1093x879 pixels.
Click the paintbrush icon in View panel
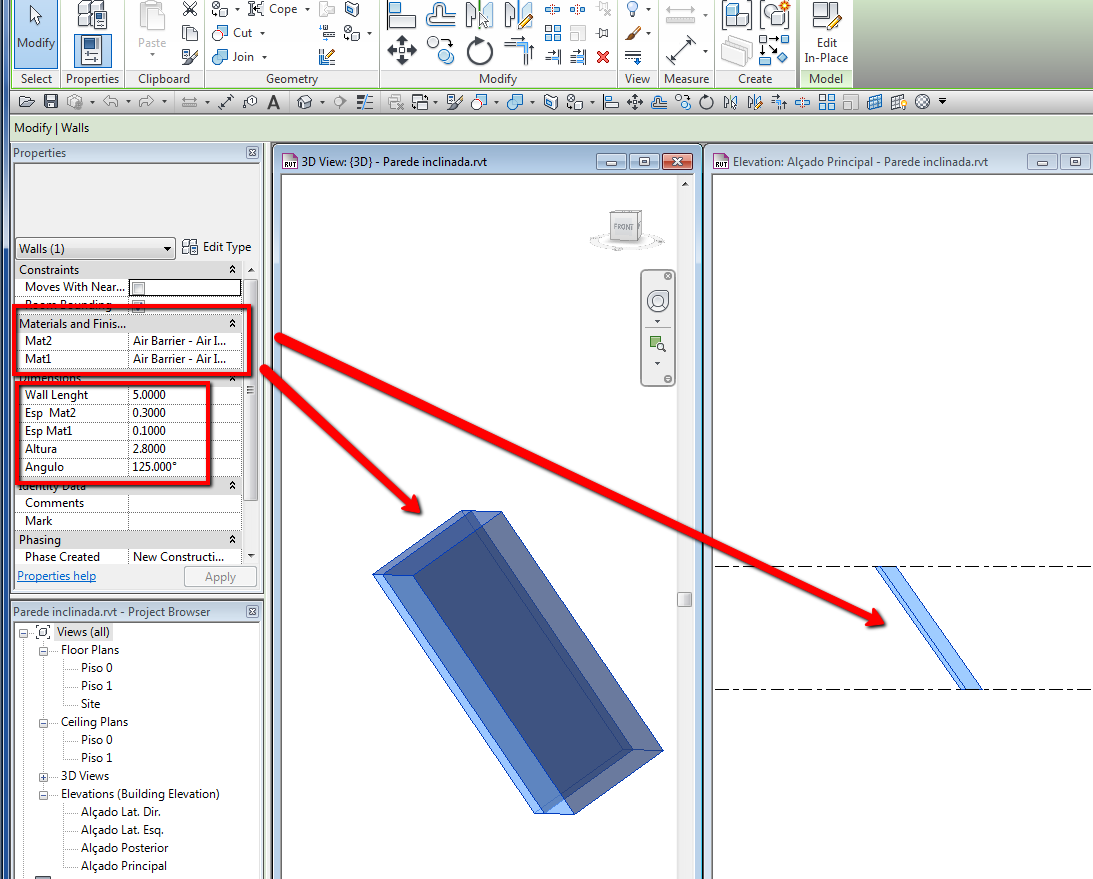coord(633,33)
